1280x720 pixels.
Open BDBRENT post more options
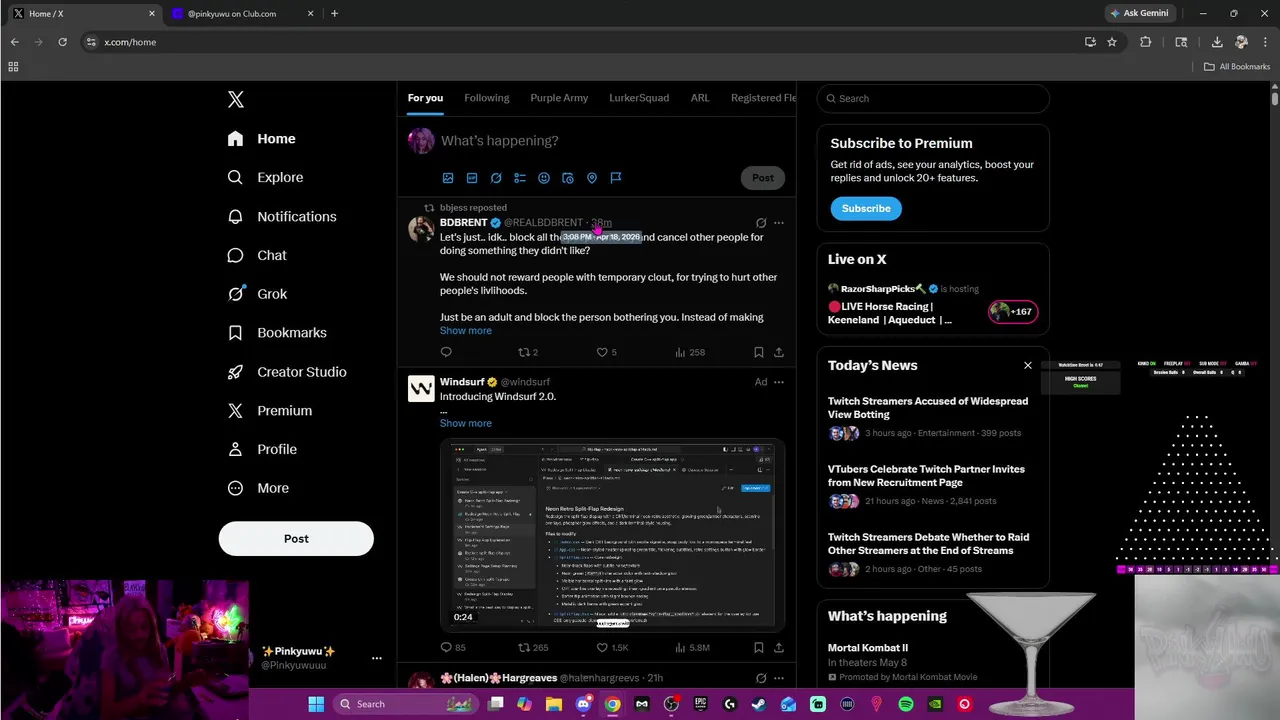pyautogui.click(x=779, y=223)
